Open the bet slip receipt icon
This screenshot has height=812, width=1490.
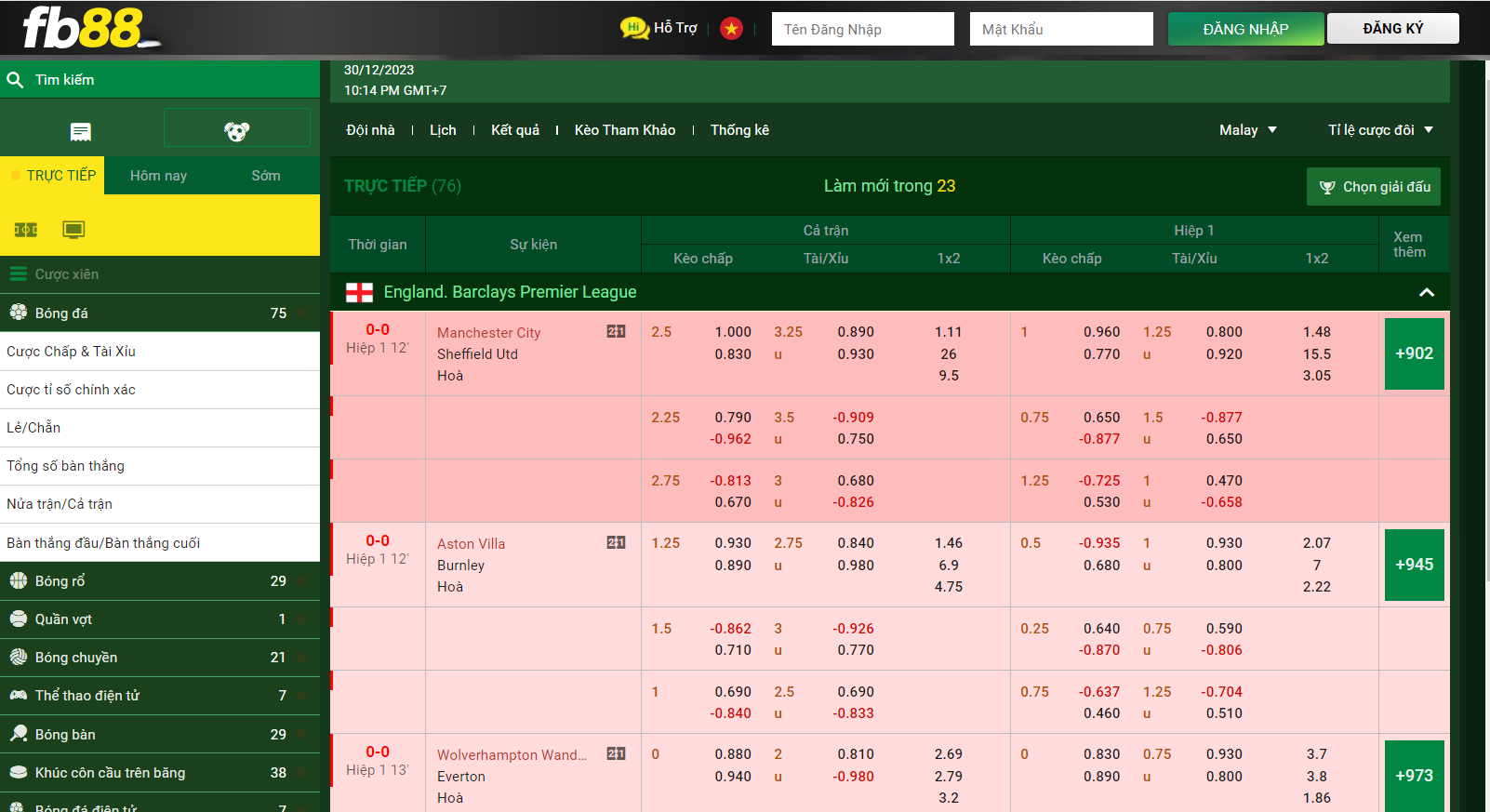point(81,131)
